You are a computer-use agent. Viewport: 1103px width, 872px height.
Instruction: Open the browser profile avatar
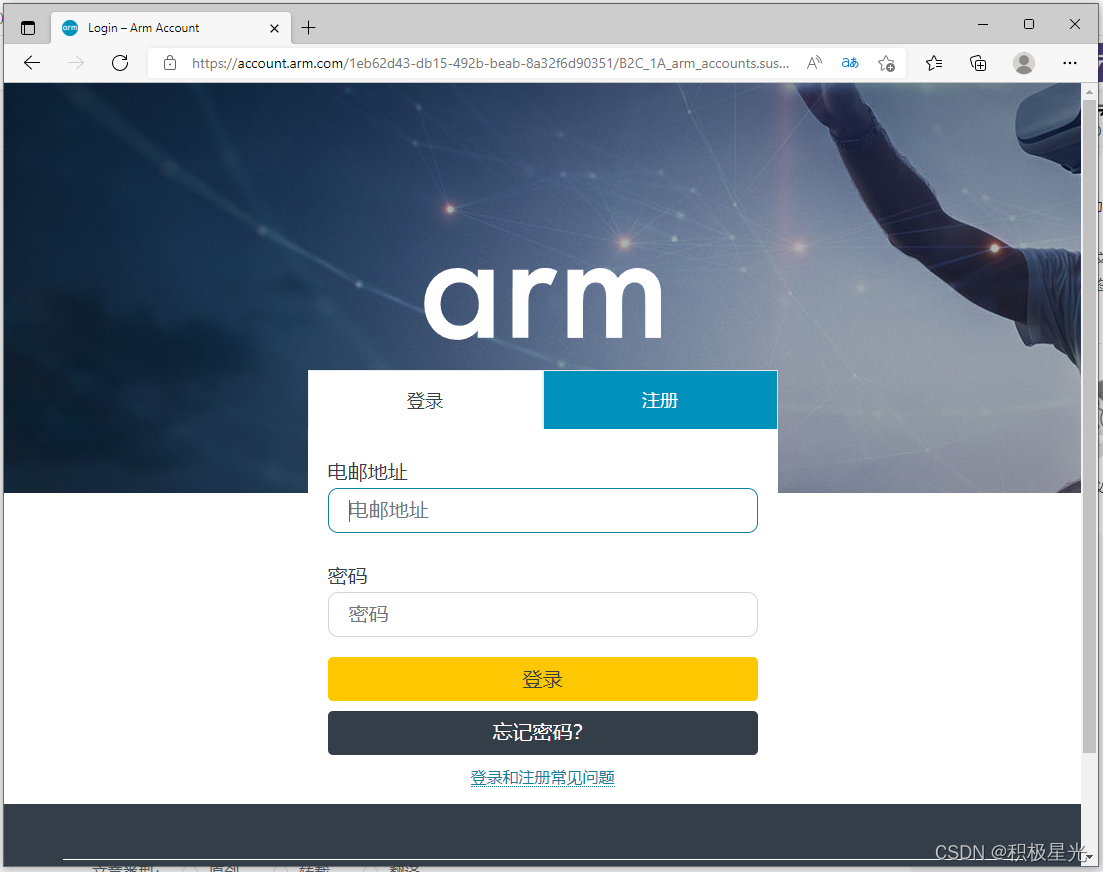pos(1024,63)
